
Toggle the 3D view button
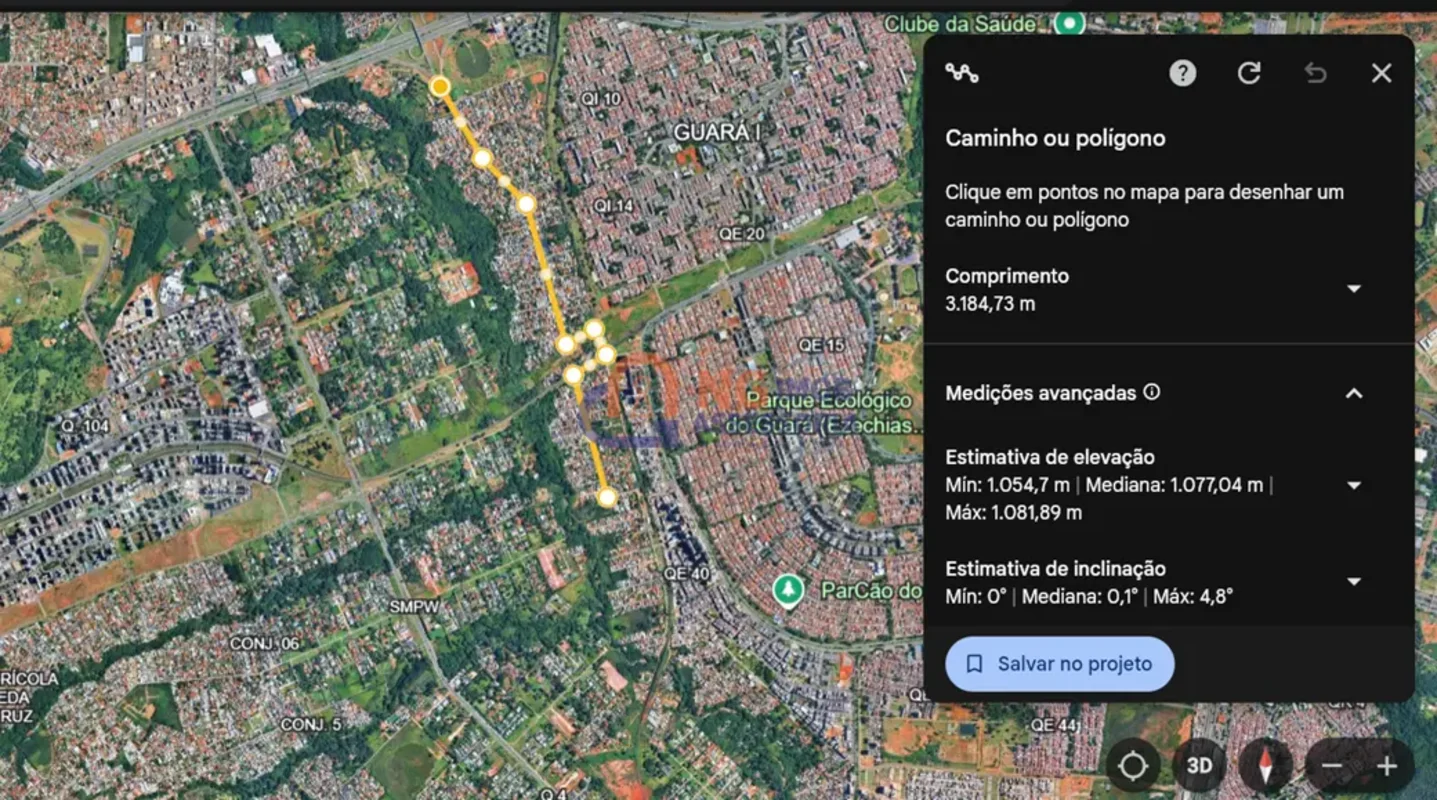coord(1199,766)
